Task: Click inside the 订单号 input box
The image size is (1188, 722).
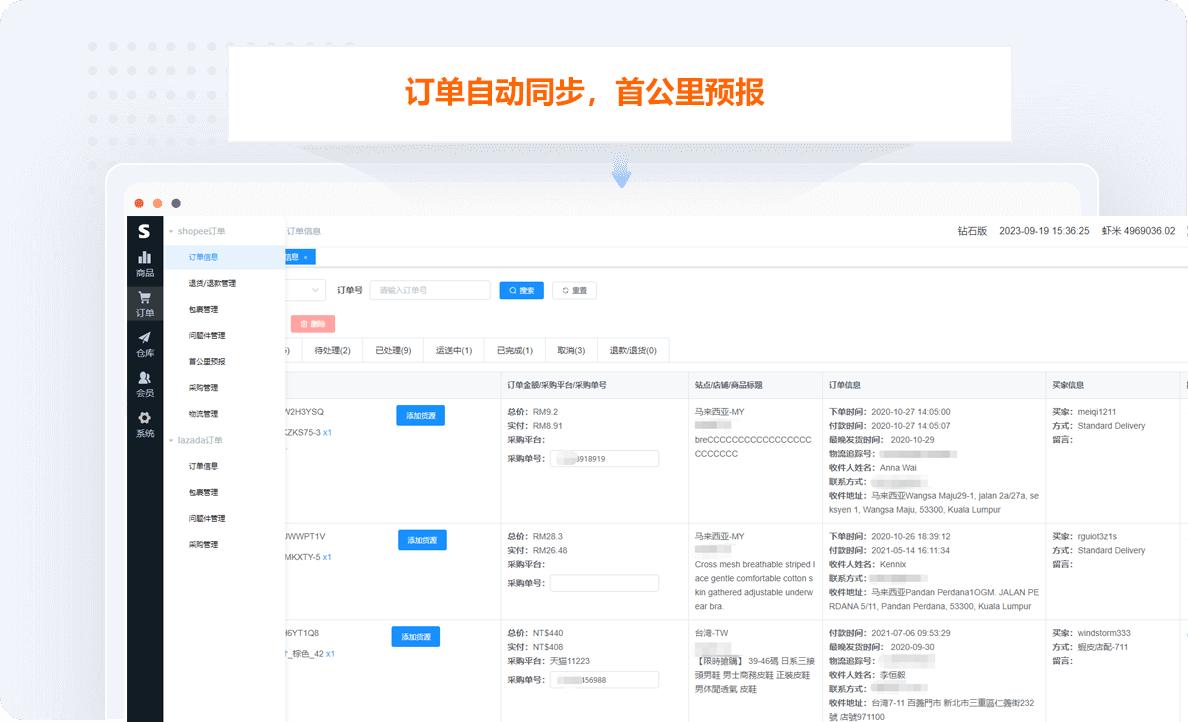Action: [430, 290]
